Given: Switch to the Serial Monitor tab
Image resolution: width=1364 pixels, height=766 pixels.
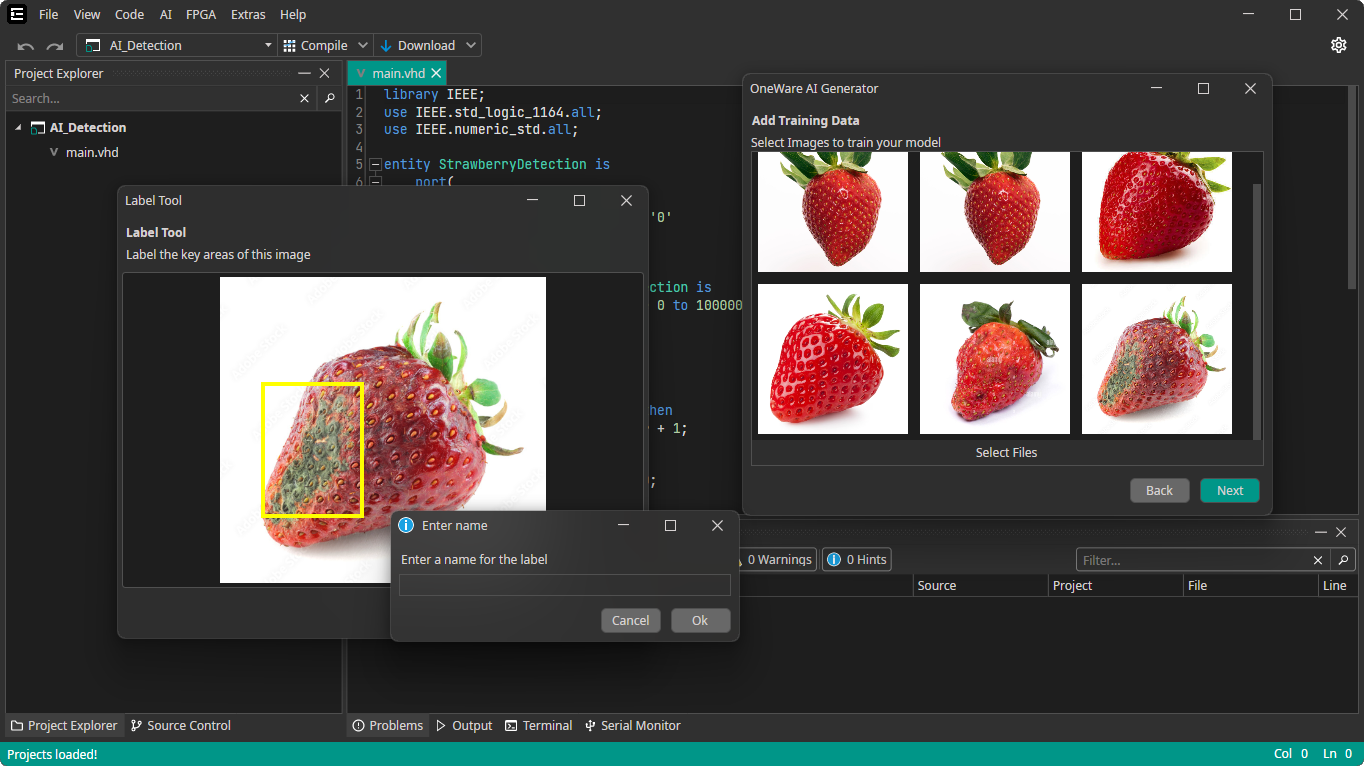Looking at the screenshot, I should click(x=632, y=725).
